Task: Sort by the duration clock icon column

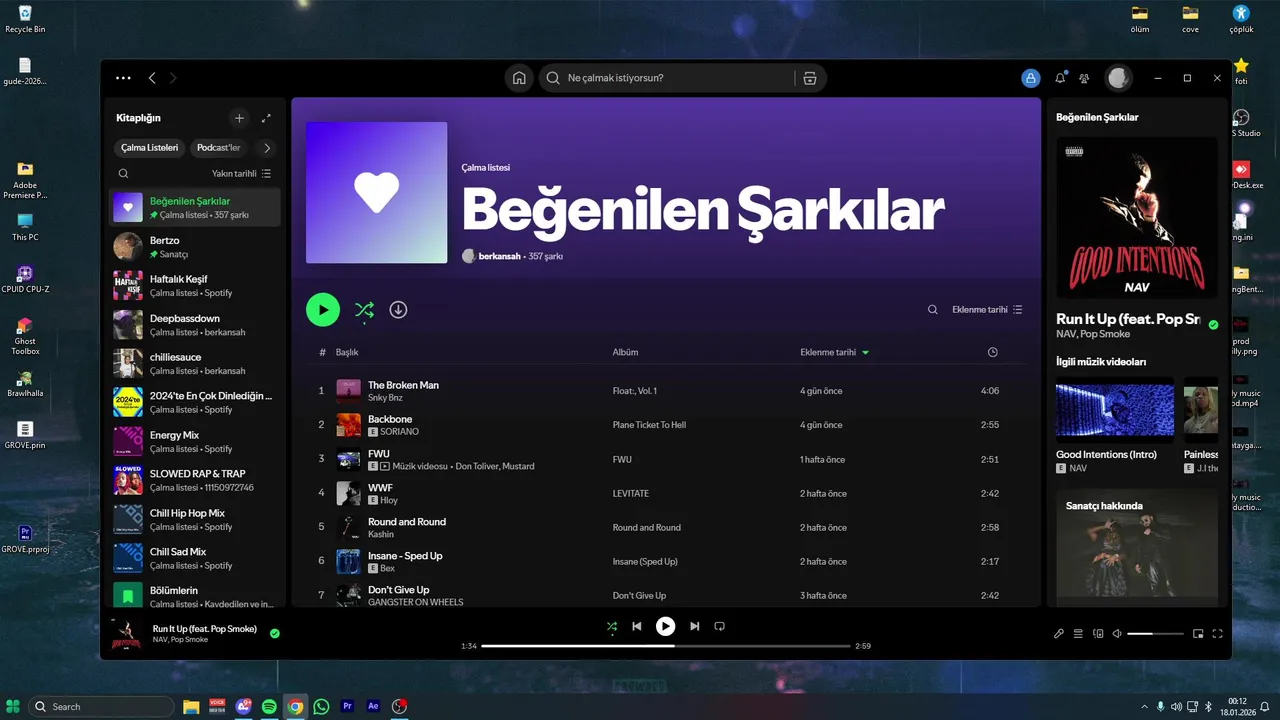Action: [992, 352]
